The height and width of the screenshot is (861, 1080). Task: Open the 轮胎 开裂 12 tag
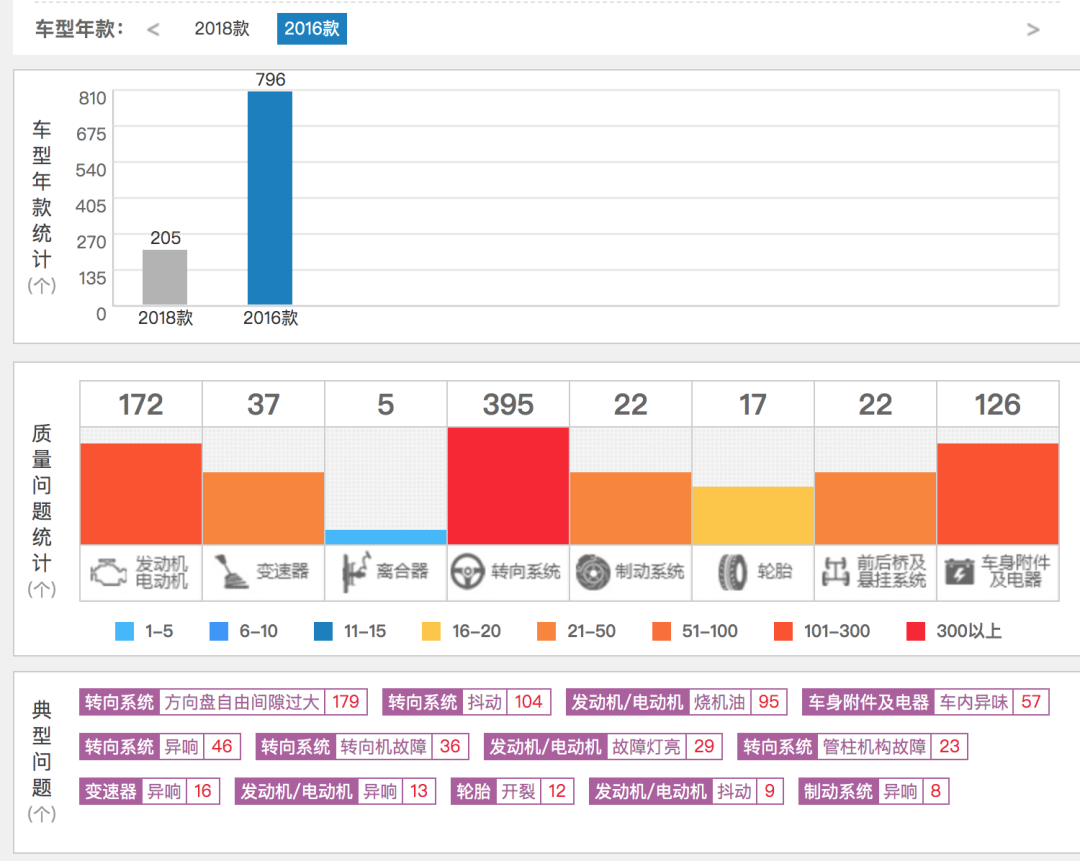tap(512, 791)
